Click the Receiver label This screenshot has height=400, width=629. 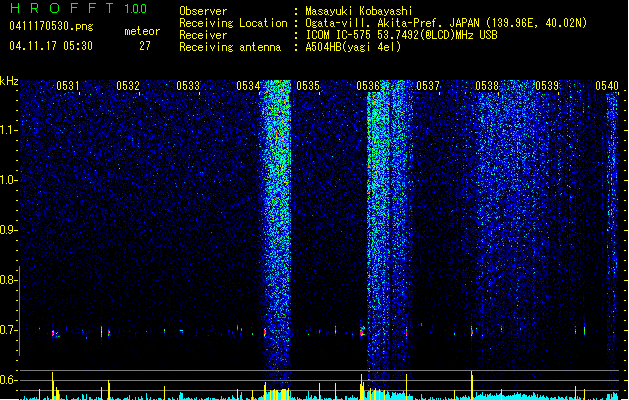click(203, 35)
